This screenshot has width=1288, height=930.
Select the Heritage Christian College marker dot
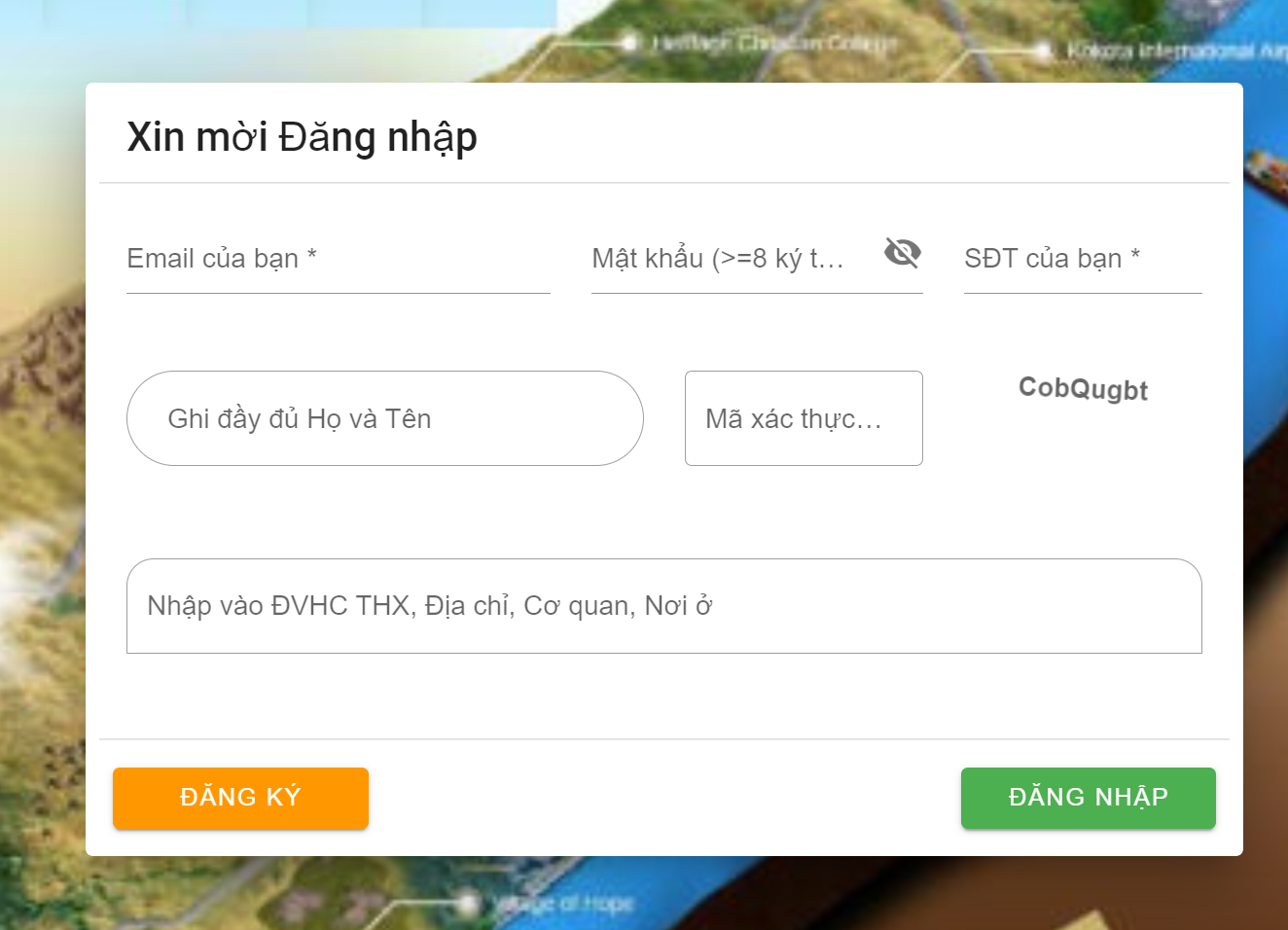pyautogui.click(x=629, y=43)
